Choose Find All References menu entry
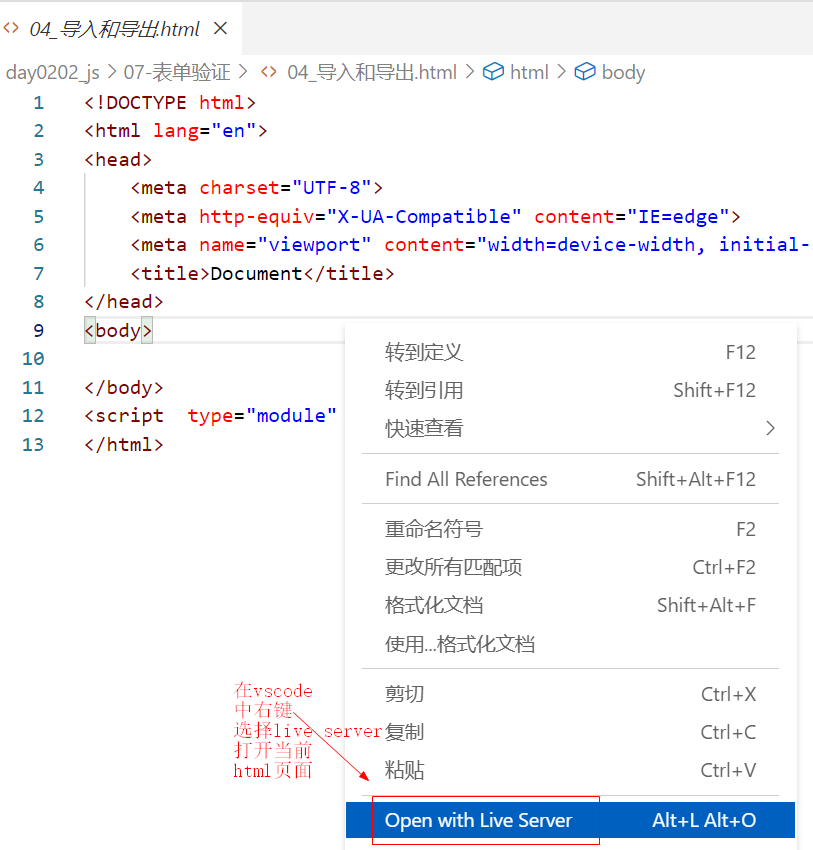 point(466,479)
